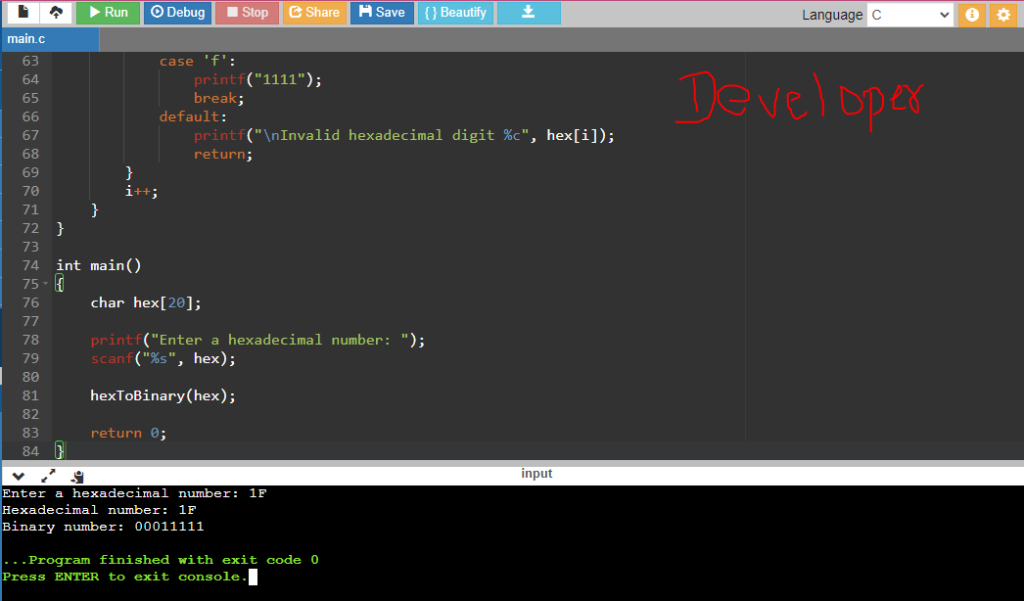Start debugging with the Debug button
Screen dimensions: 1024x601
(x=177, y=12)
